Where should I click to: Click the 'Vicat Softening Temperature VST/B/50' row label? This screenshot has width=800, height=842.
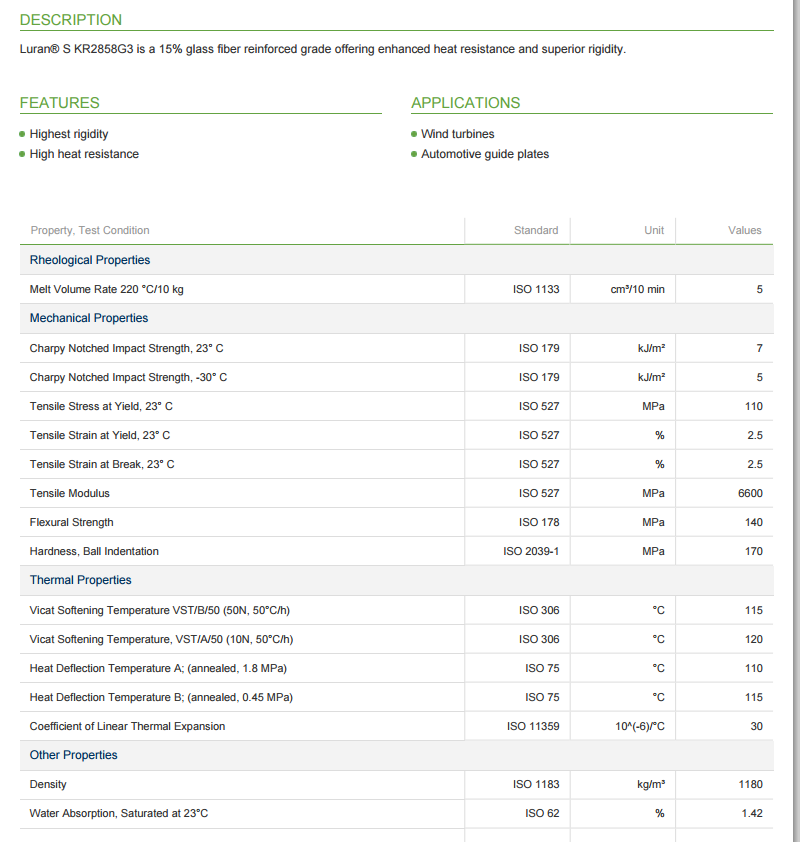pyautogui.click(x=159, y=611)
